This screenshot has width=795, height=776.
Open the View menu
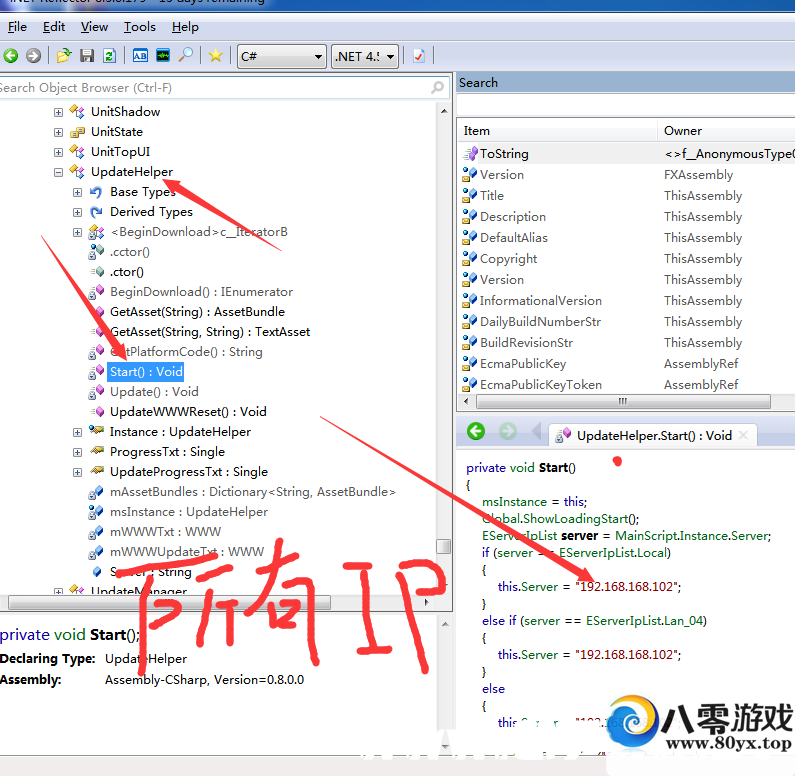94,27
